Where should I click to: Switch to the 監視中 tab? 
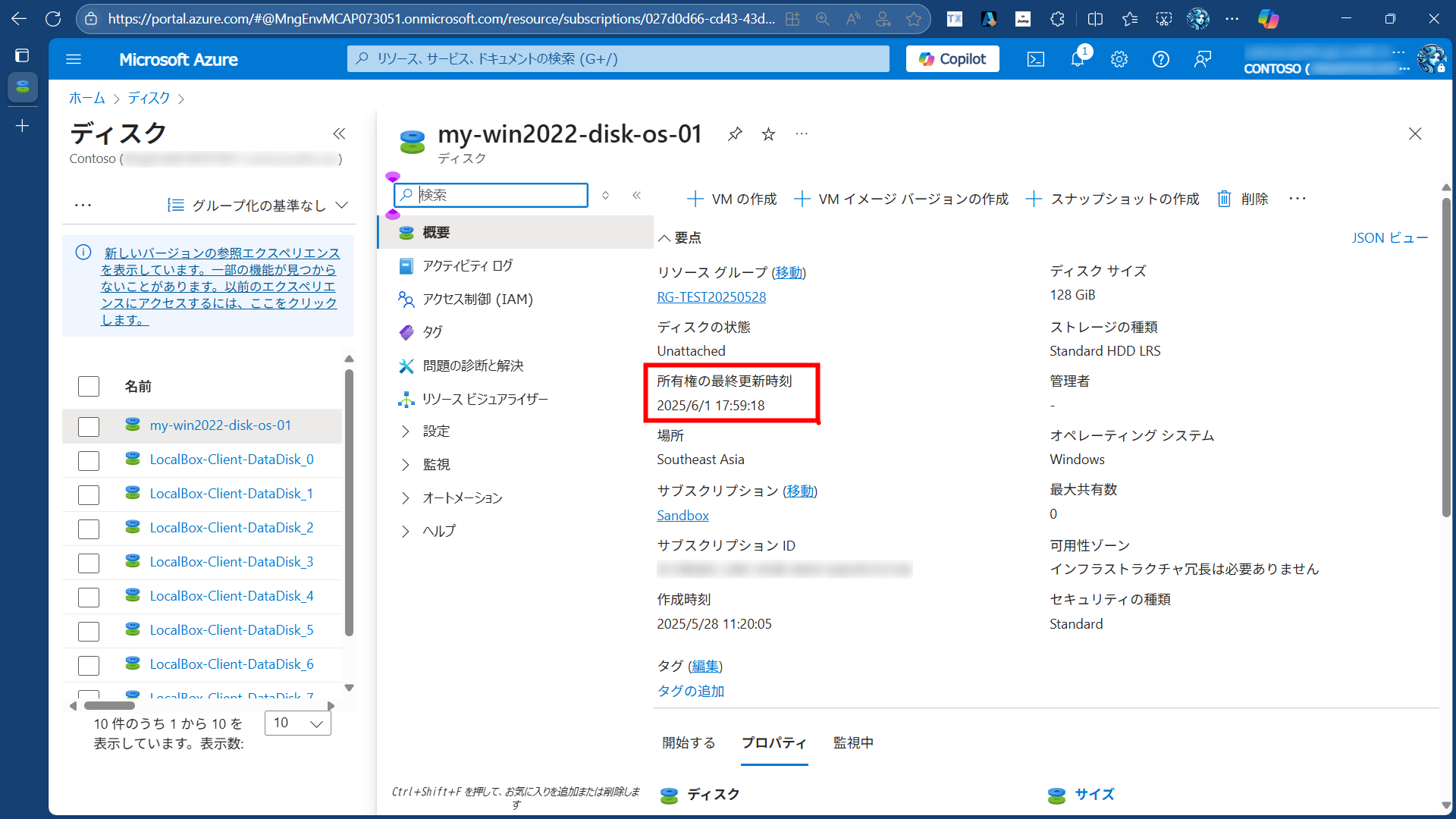(853, 743)
